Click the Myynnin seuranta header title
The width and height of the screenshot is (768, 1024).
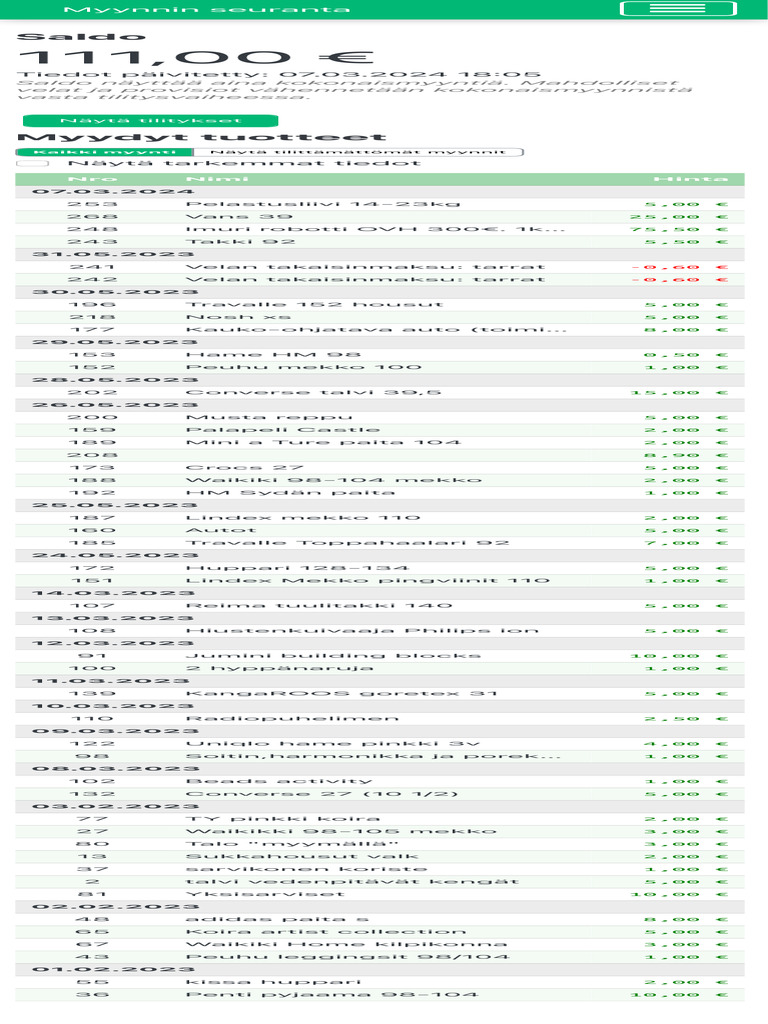click(x=207, y=9)
